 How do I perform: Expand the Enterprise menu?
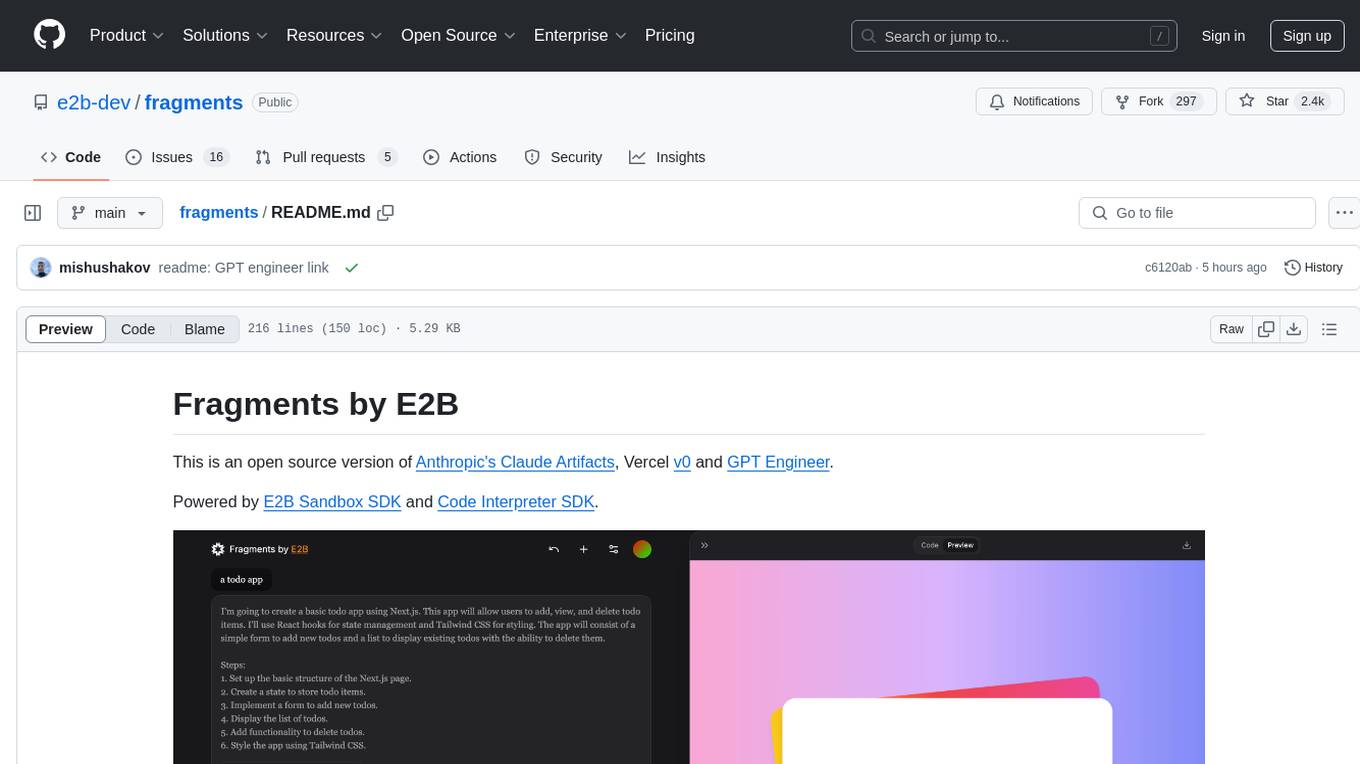point(580,35)
